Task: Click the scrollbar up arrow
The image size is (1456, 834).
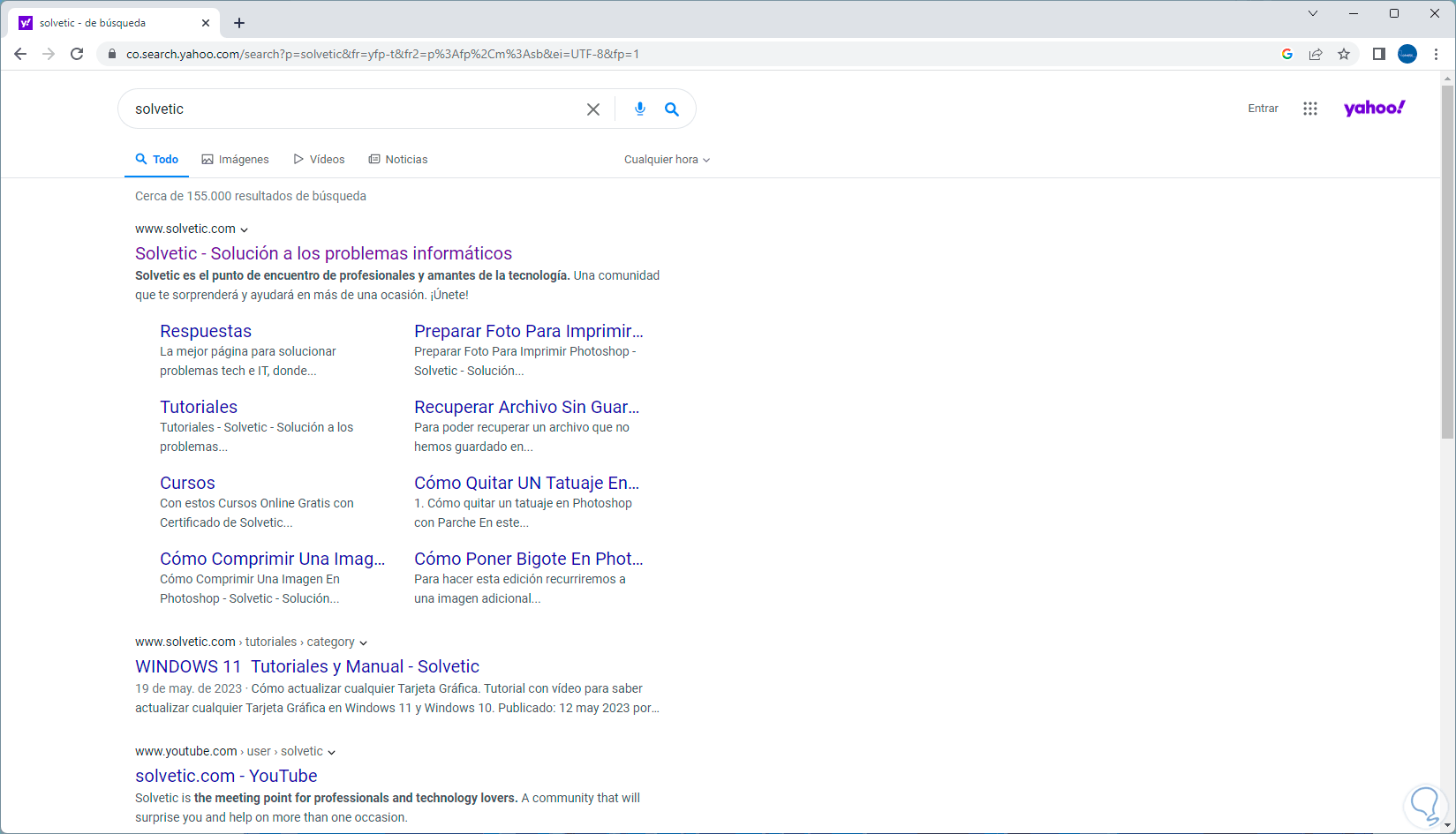Action: (x=1447, y=79)
